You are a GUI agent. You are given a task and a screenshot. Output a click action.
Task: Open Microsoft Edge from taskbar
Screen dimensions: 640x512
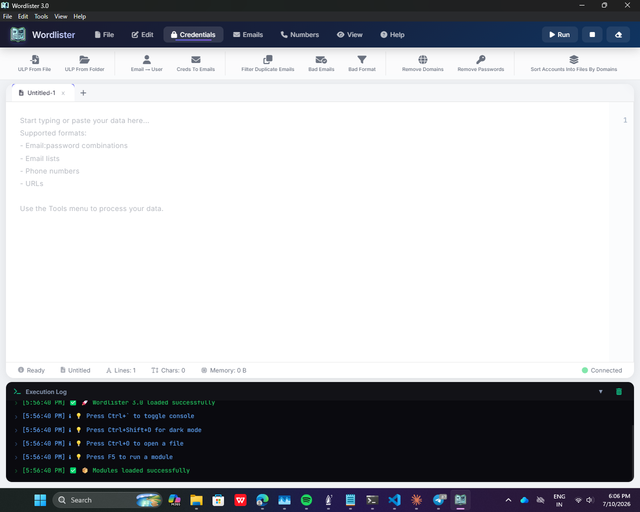pyautogui.click(x=262, y=500)
